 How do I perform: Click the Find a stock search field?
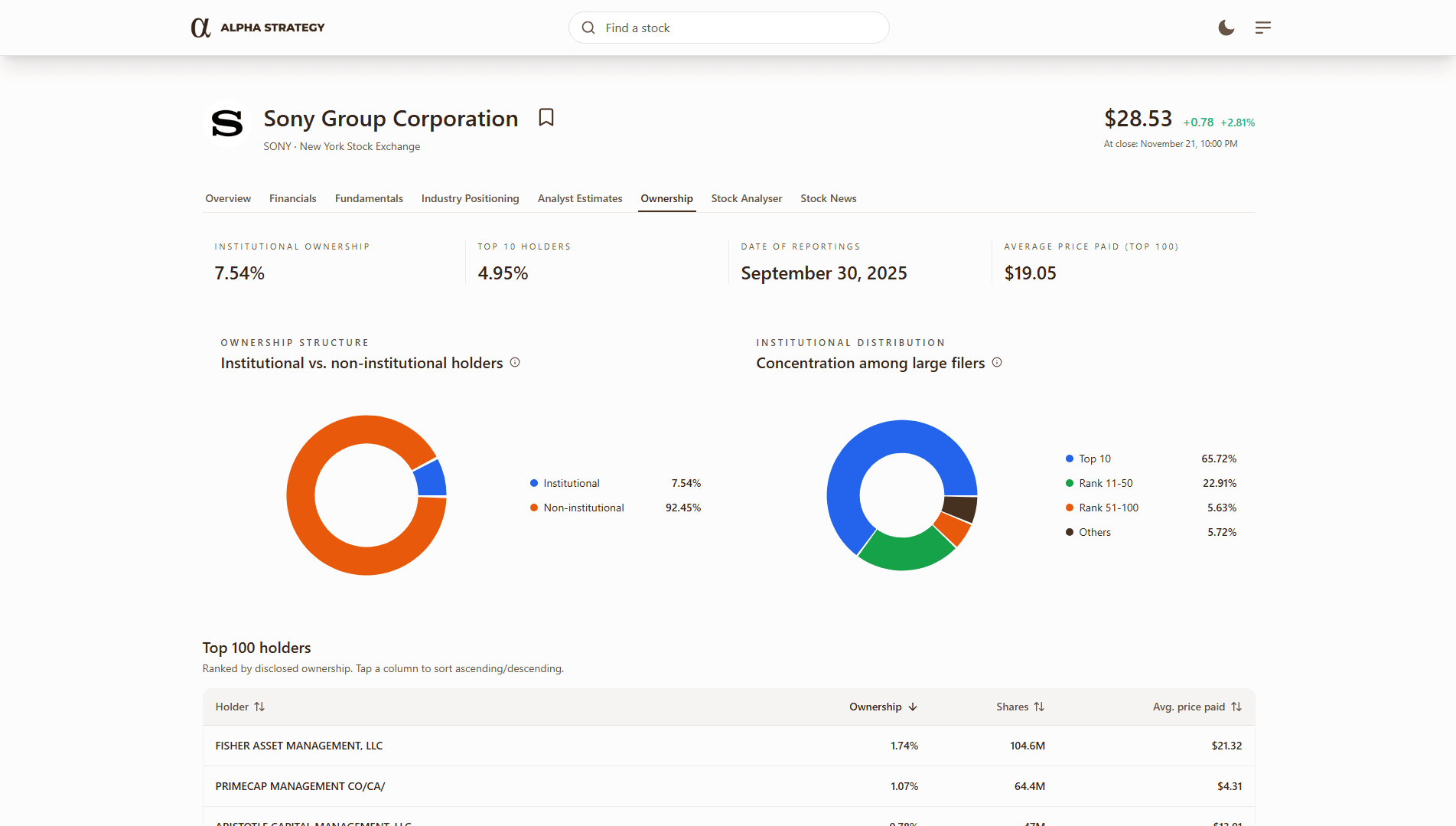(x=728, y=28)
